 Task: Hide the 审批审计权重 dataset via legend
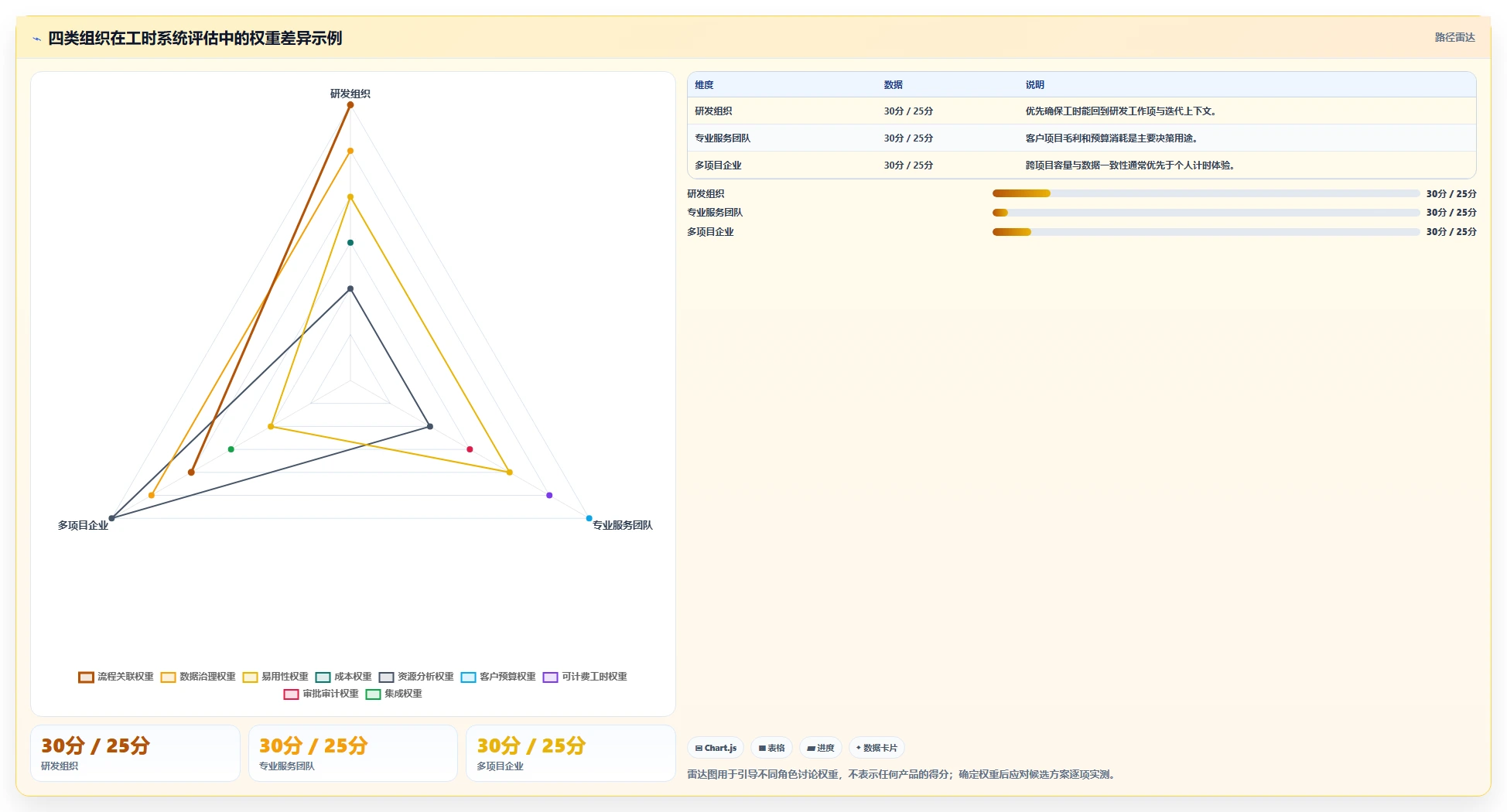click(x=321, y=694)
